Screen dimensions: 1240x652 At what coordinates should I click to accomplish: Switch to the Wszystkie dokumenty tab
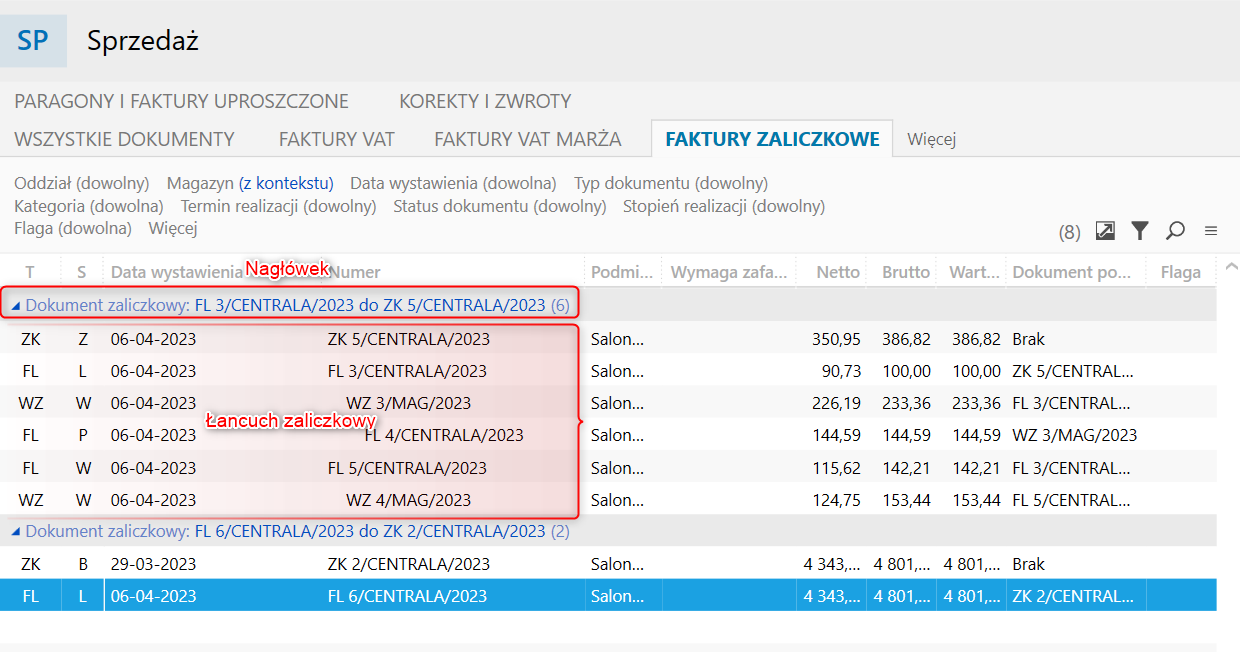[124, 139]
